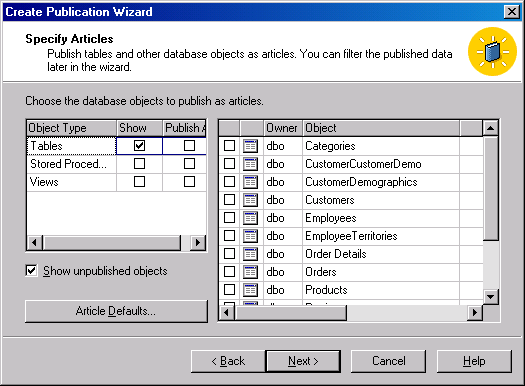Screen dimensions: 525x386
Task: Click the yellow wizard book icon
Action: coord(493,52)
